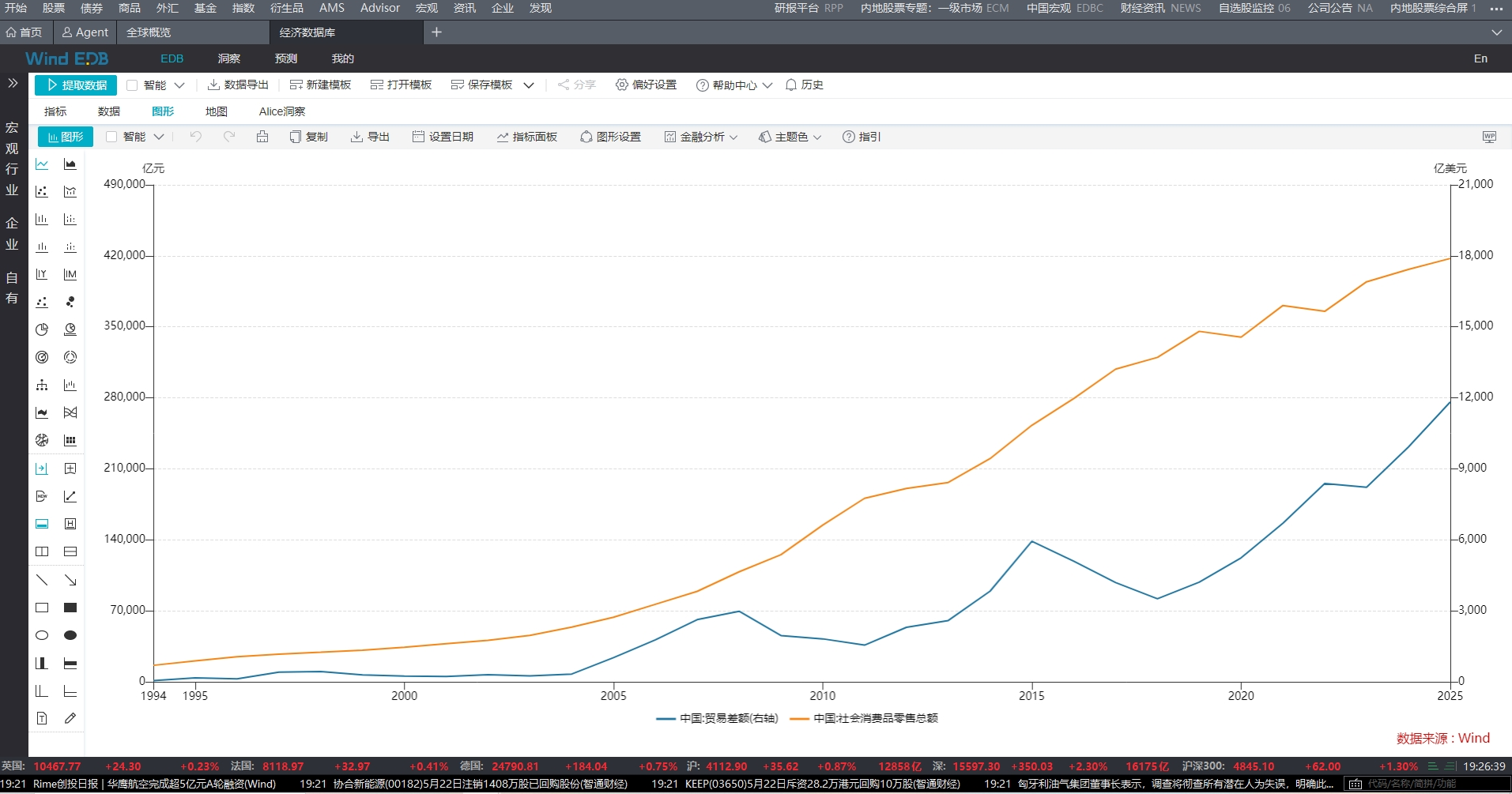Select the hollow ellipse shape tool
Screen dimensions: 1512x794
pos(42,635)
